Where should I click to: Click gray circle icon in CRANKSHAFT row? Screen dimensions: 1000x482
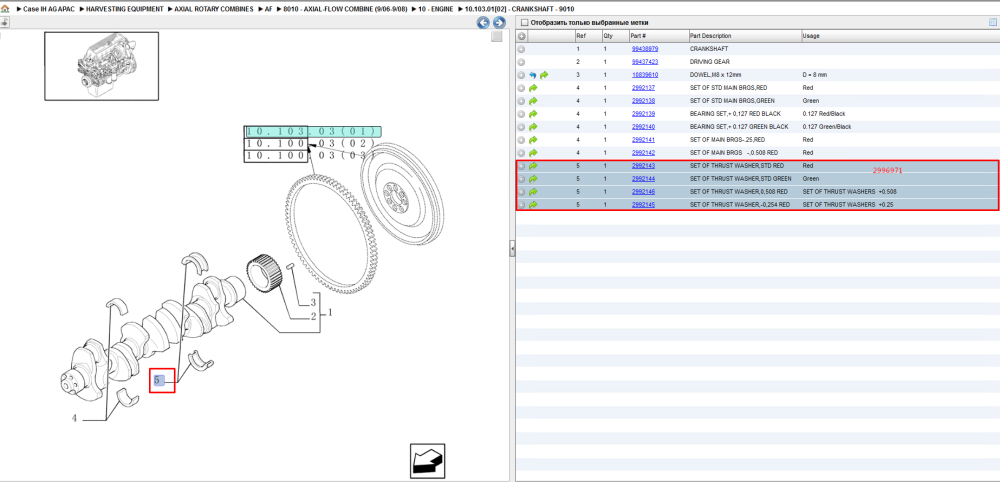(521, 49)
